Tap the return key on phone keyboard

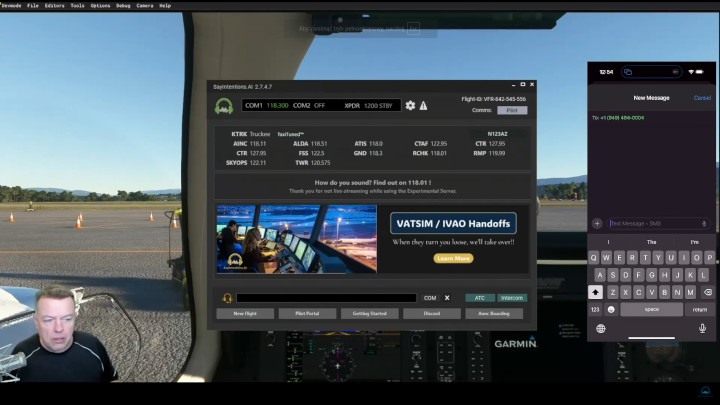[x=699, y=309]
